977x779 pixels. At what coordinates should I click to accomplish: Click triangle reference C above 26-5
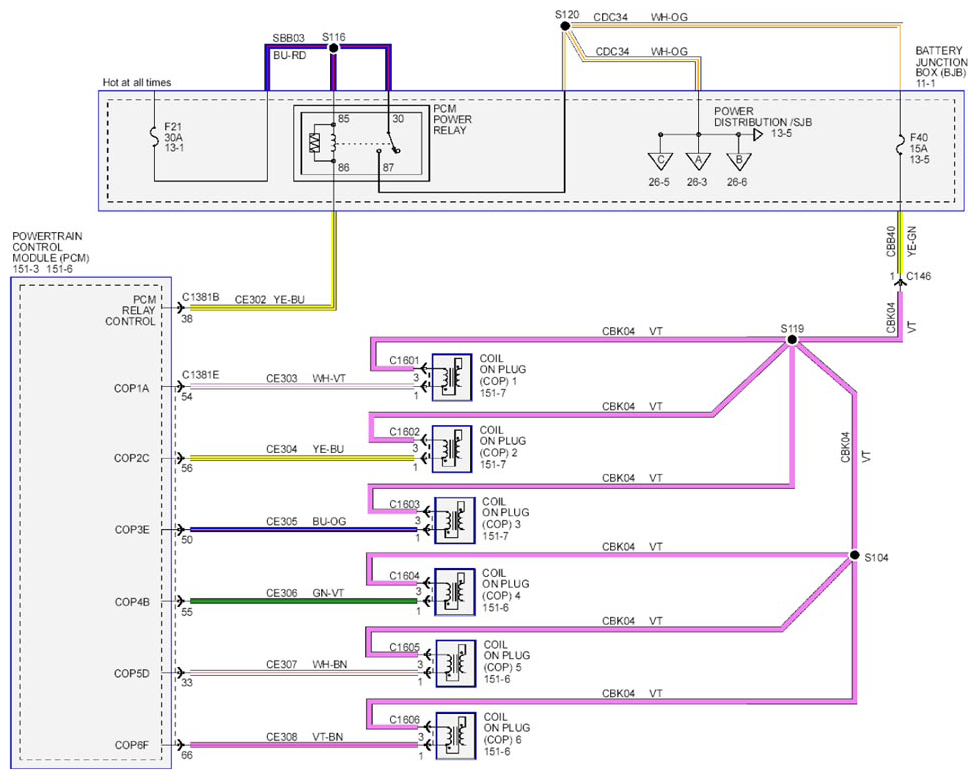point(660,161)
